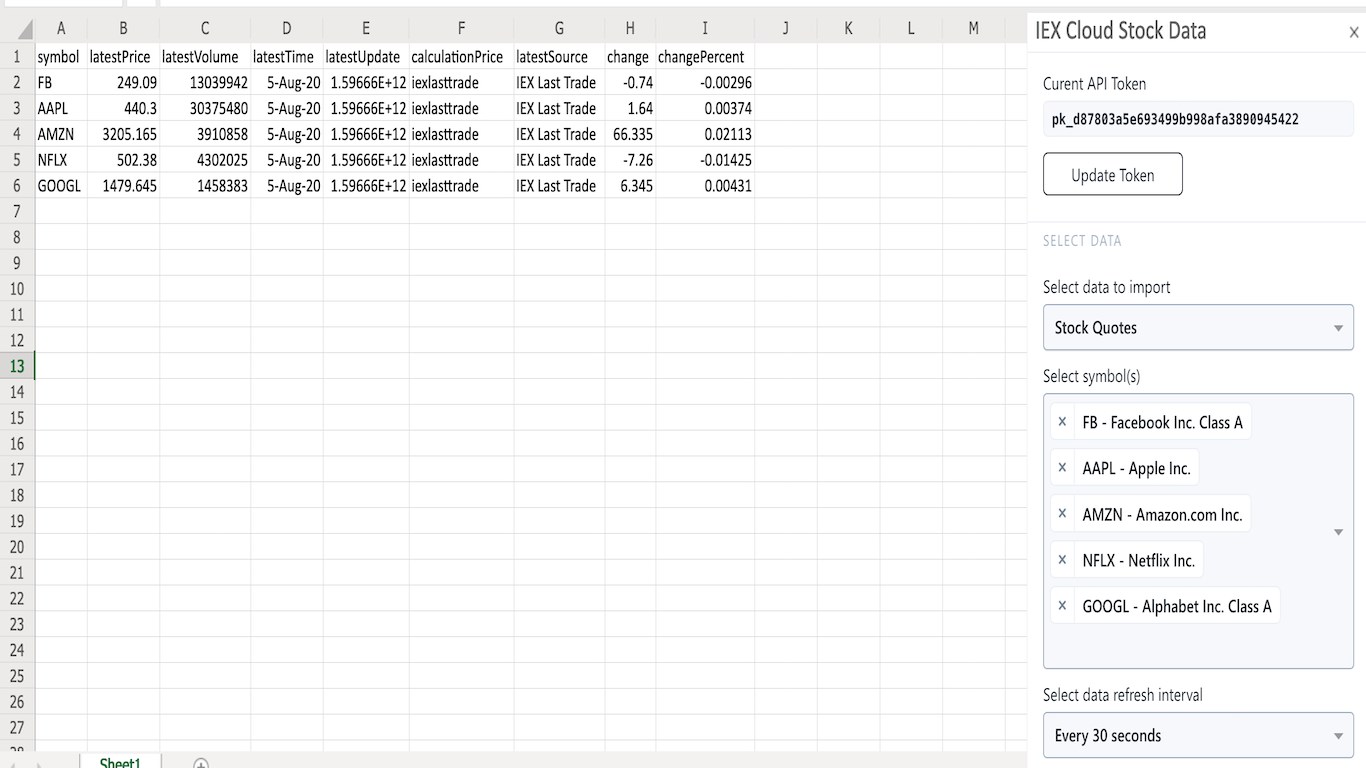Select the changePercent cell 0.00431
1366x768 pixels.
(705, 186)
